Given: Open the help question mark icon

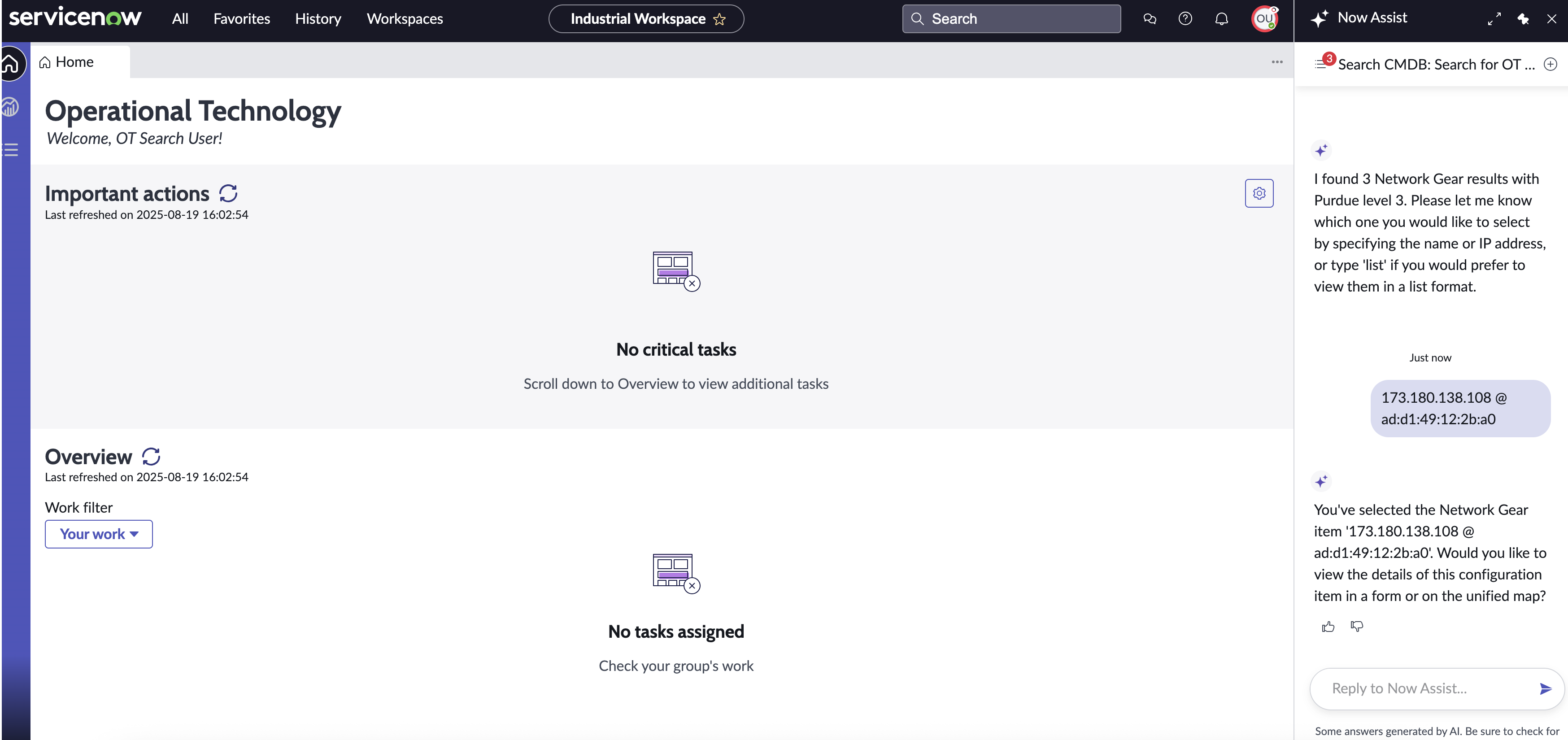Looking at the screenshot, I should click(1185, 19).
